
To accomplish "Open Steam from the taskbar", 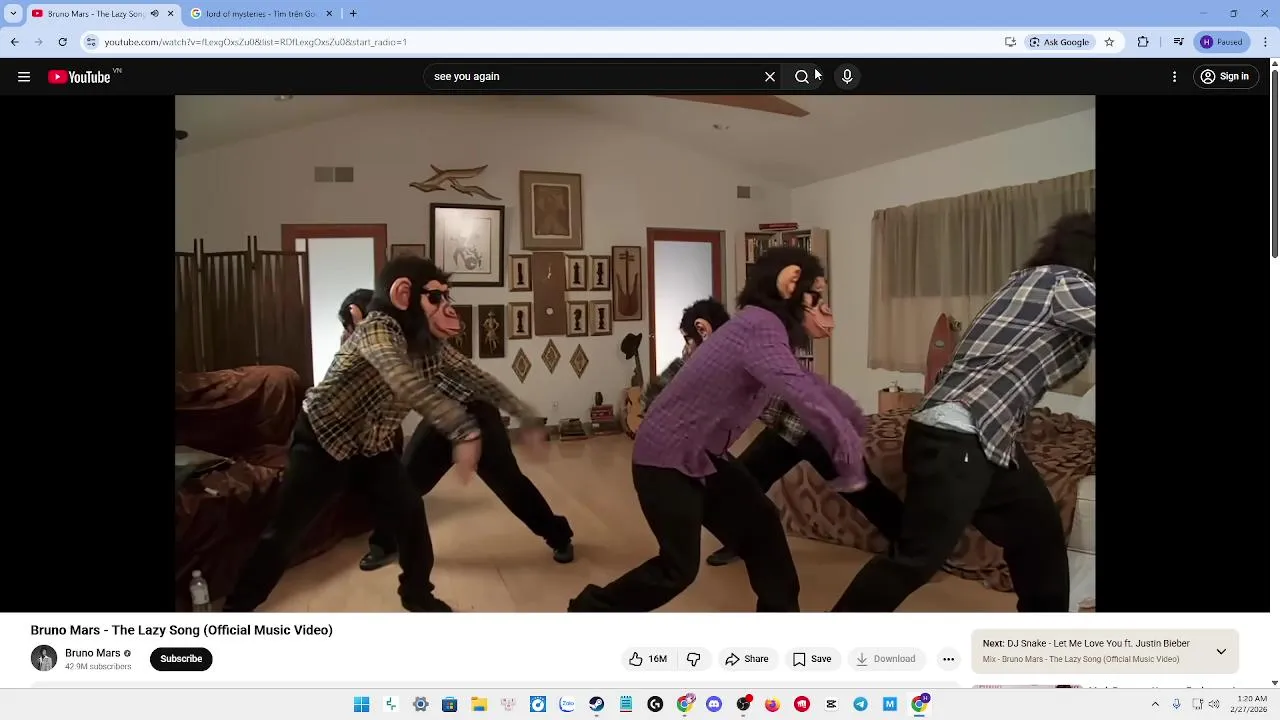I will coord(596,705).
